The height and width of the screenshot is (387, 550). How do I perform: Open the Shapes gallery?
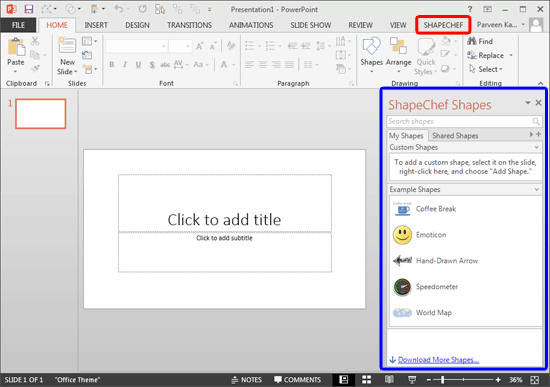[371, 55]
